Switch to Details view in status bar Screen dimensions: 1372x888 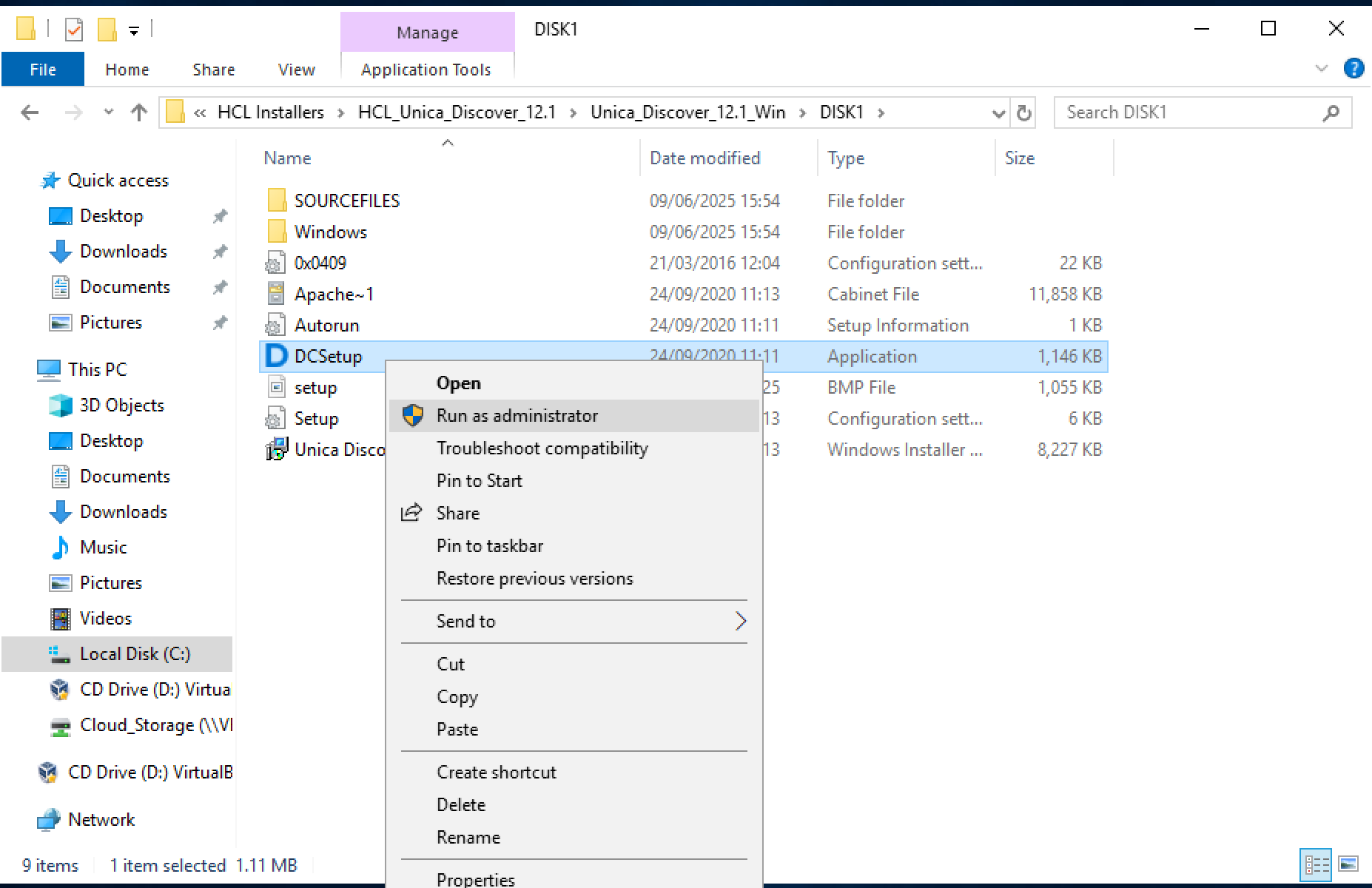(1316, 864)
